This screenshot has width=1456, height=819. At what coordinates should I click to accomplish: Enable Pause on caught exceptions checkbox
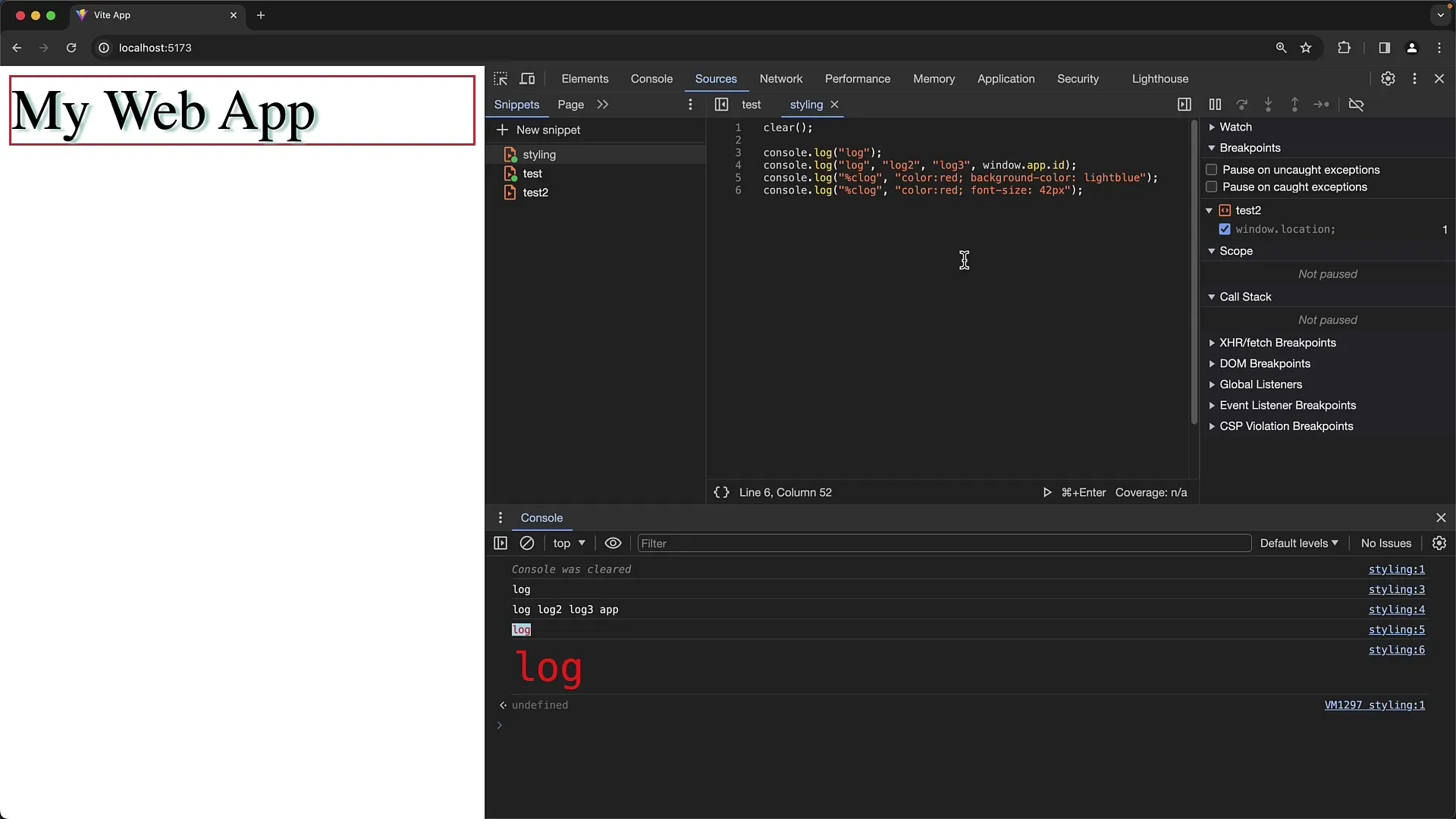point(1210,187)
